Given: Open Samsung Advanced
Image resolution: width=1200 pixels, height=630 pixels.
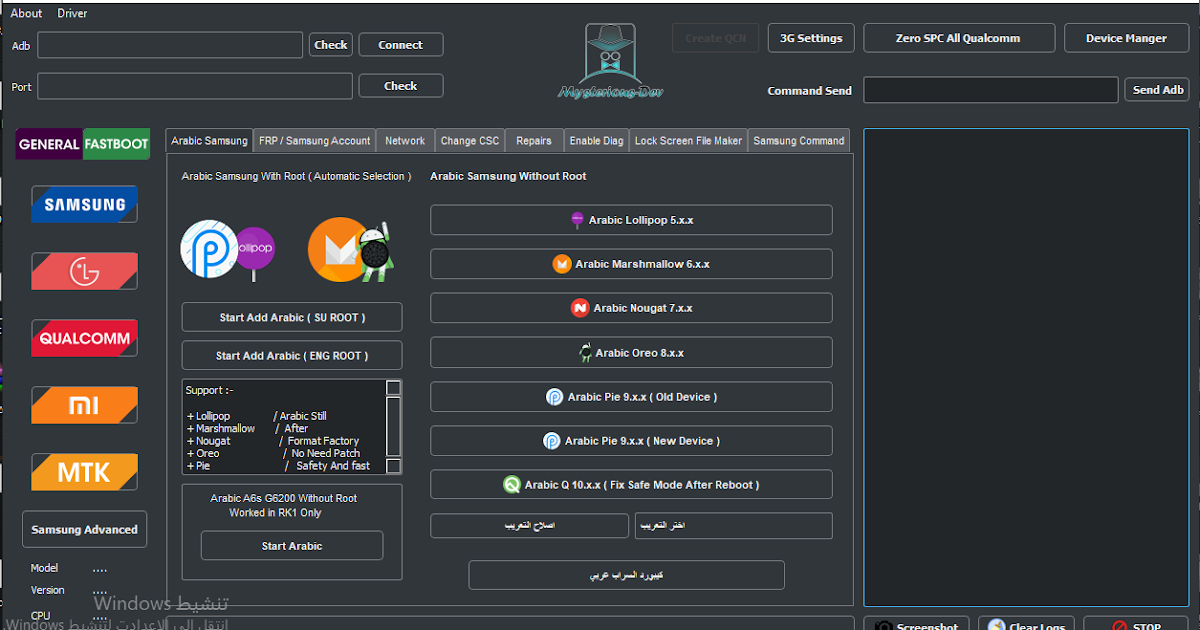Looking at the screenshot, I should (85, 530).
